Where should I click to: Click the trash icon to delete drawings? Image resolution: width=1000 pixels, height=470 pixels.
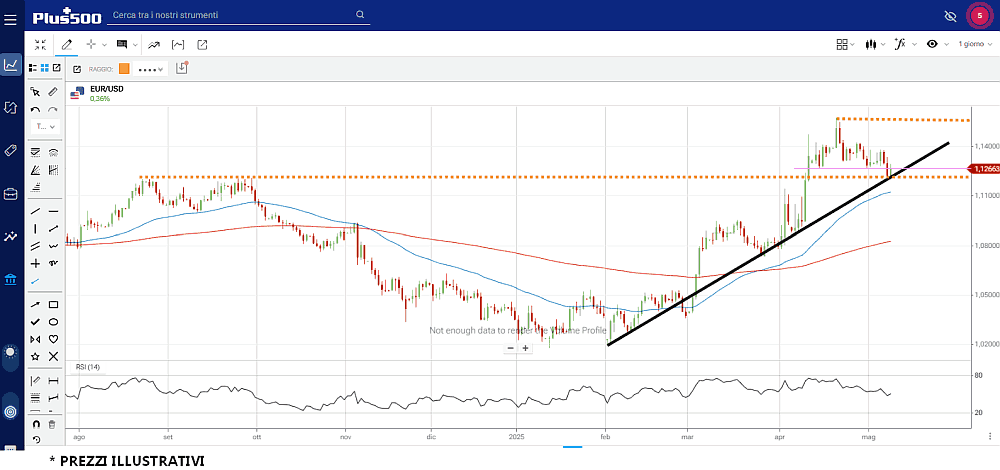tap(53, 424)
